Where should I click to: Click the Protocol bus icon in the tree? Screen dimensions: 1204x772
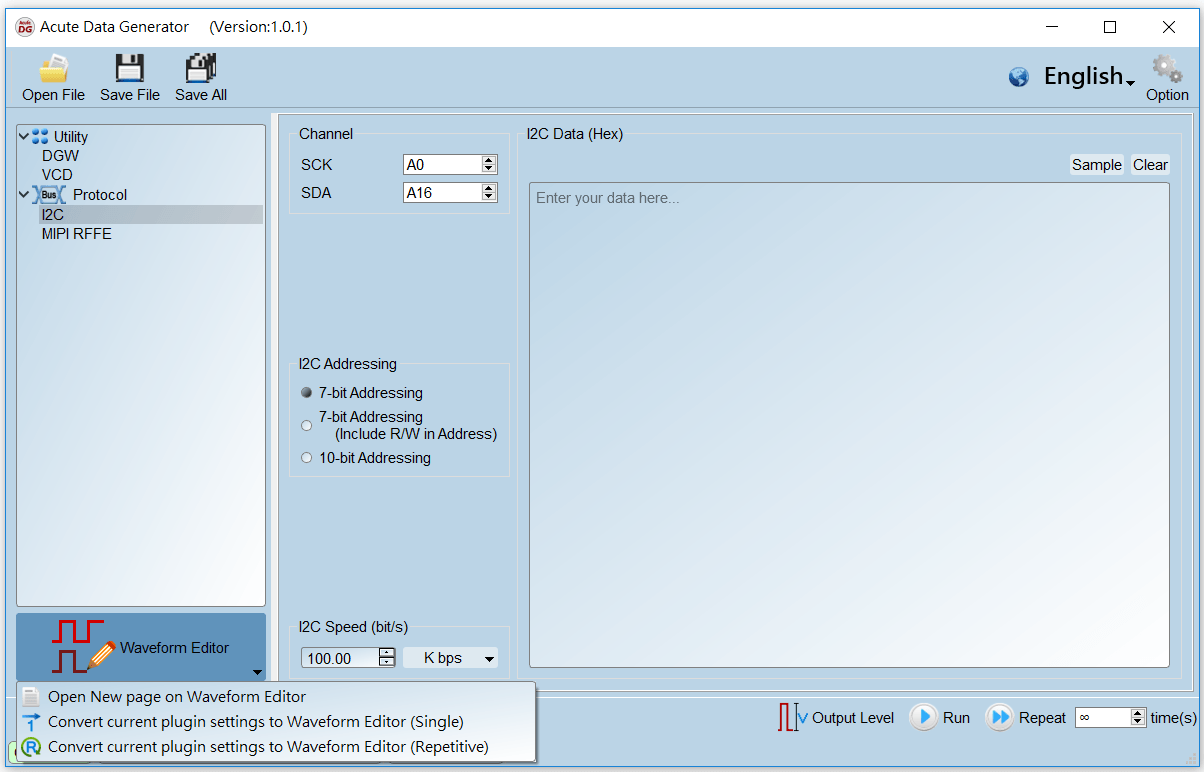[47, 194]
